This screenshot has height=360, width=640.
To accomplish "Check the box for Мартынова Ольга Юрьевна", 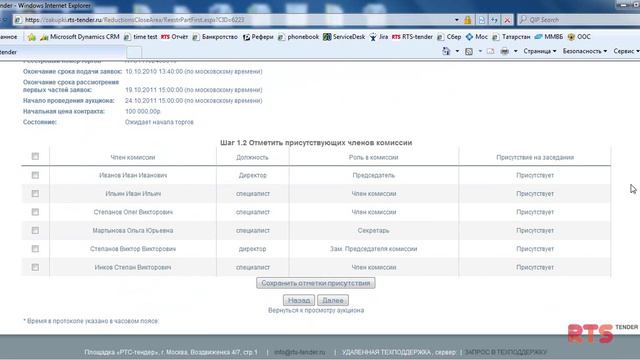I will point(35,230).
